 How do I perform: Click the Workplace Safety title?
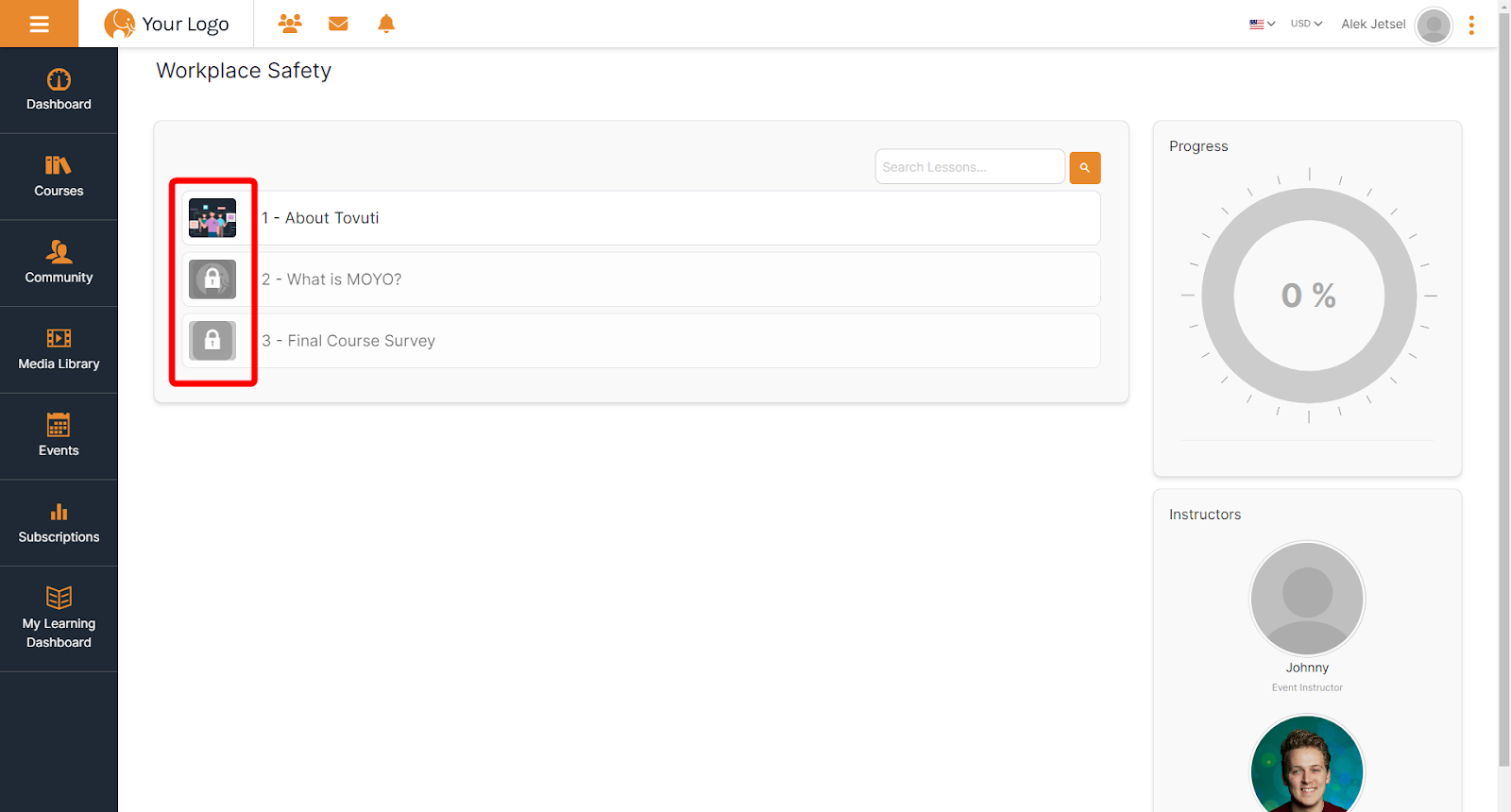244,71
